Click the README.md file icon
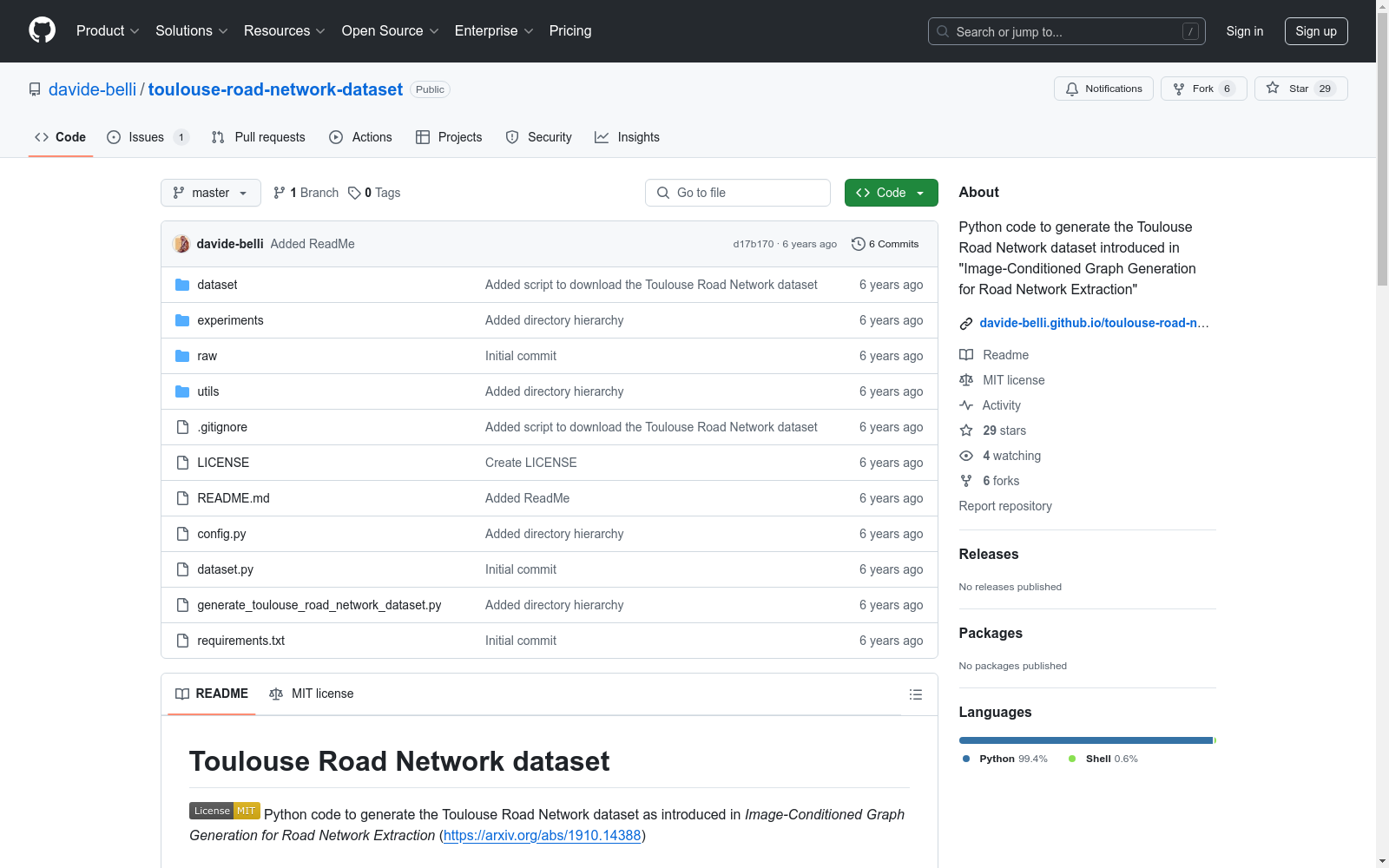 coord(182,498)
